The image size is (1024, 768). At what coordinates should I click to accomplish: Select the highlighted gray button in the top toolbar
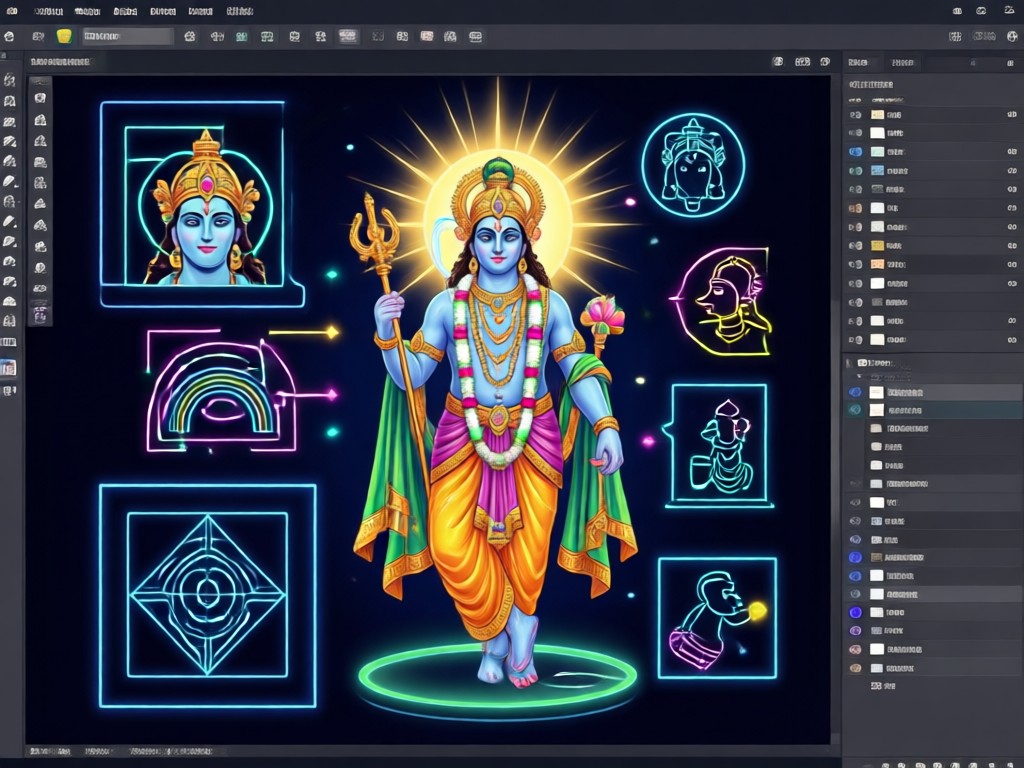(x=348, y=37)
